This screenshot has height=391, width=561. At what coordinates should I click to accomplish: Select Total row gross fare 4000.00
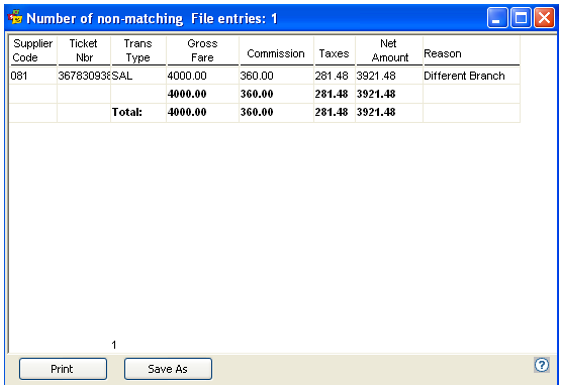pos(203,112)
